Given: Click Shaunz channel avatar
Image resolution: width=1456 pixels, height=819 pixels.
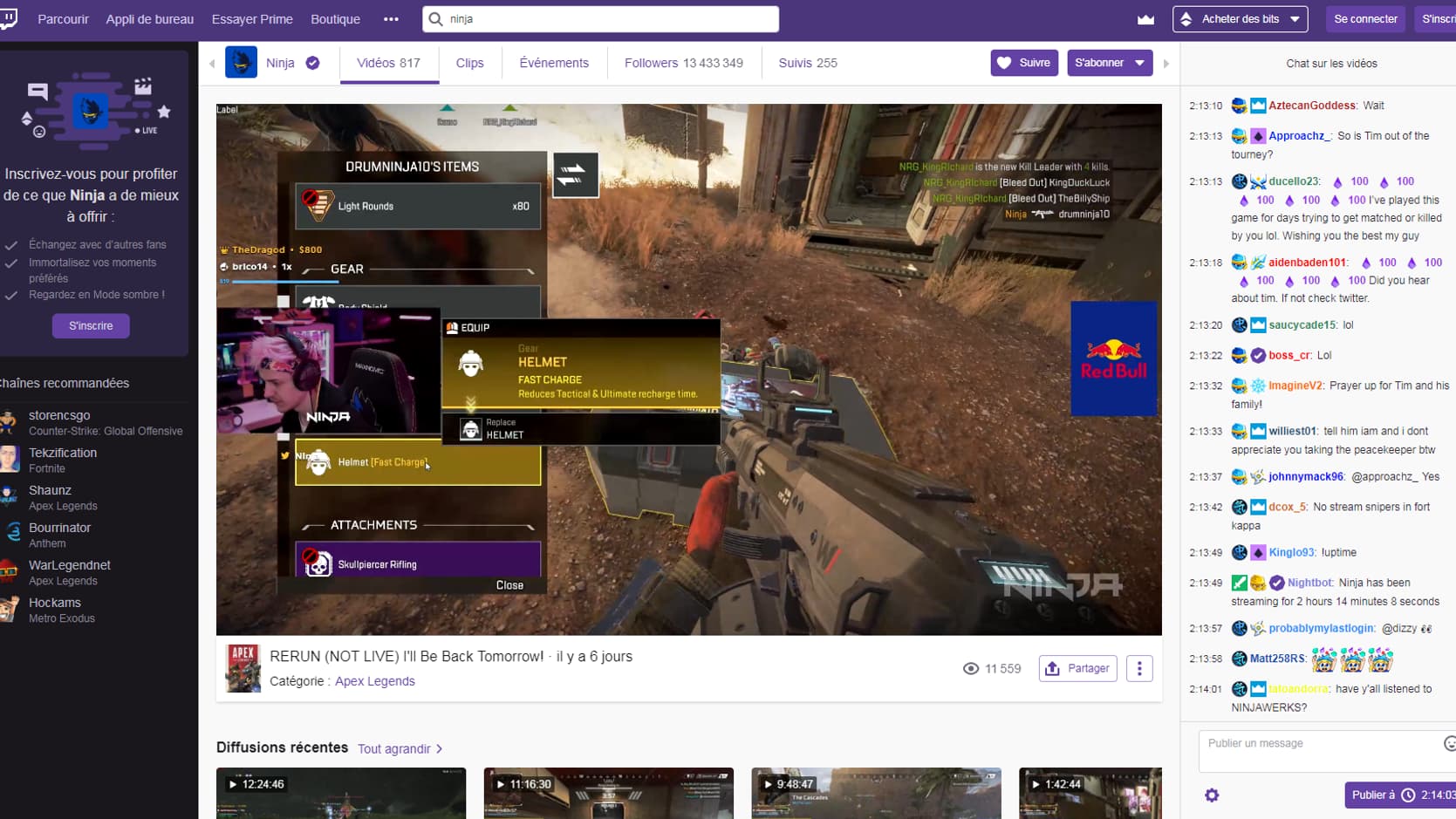Looking at the screenshot, I should 9,497.
